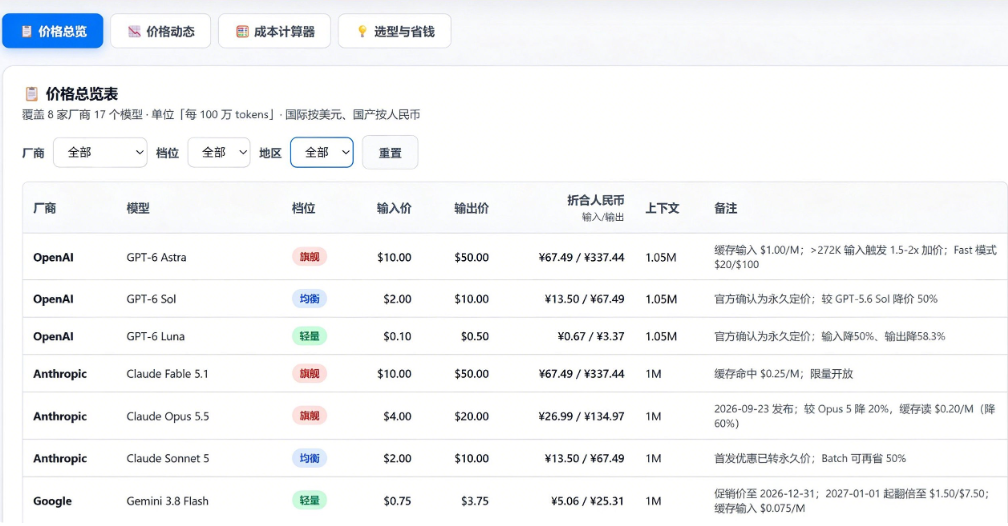The height and width of the screenshot is (526, 1008).
Task: Click the clipboard icon beside 价格总览表 heading
Action: tap(32, 94)
